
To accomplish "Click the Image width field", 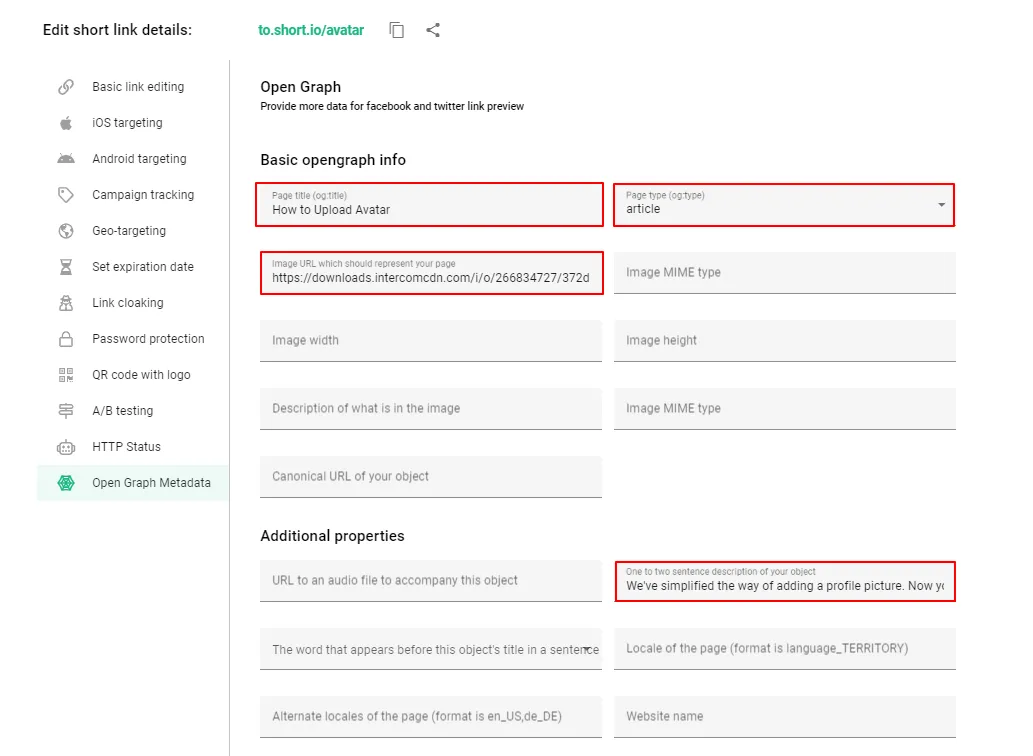I will 431,340.
